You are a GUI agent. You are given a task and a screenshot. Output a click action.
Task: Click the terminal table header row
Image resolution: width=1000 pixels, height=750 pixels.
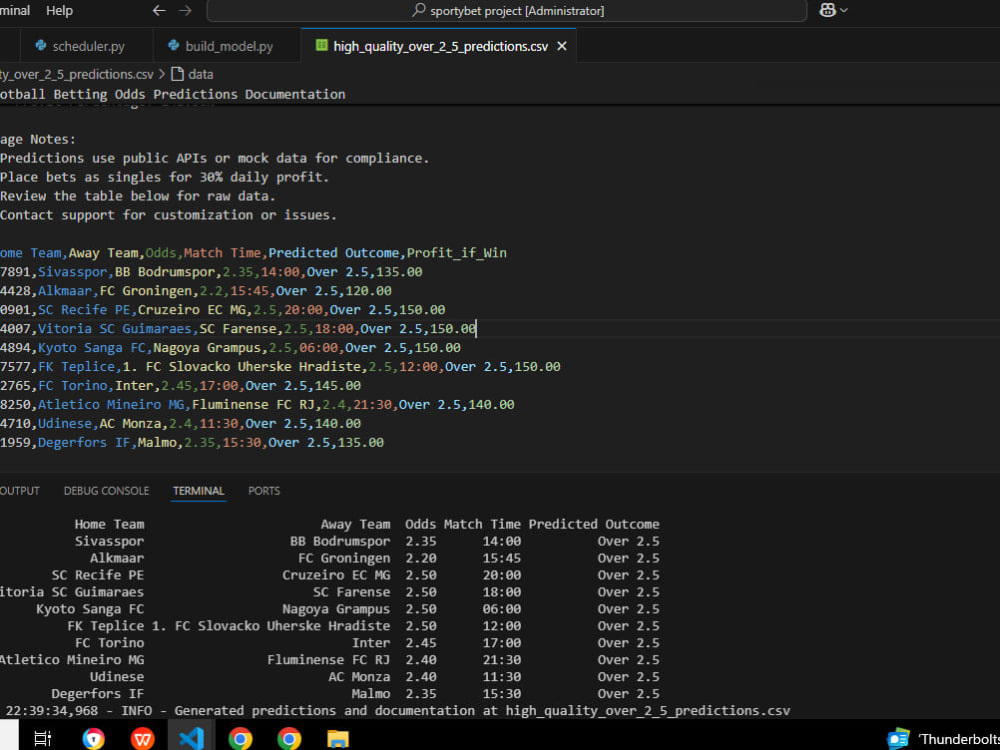[367, 524]
